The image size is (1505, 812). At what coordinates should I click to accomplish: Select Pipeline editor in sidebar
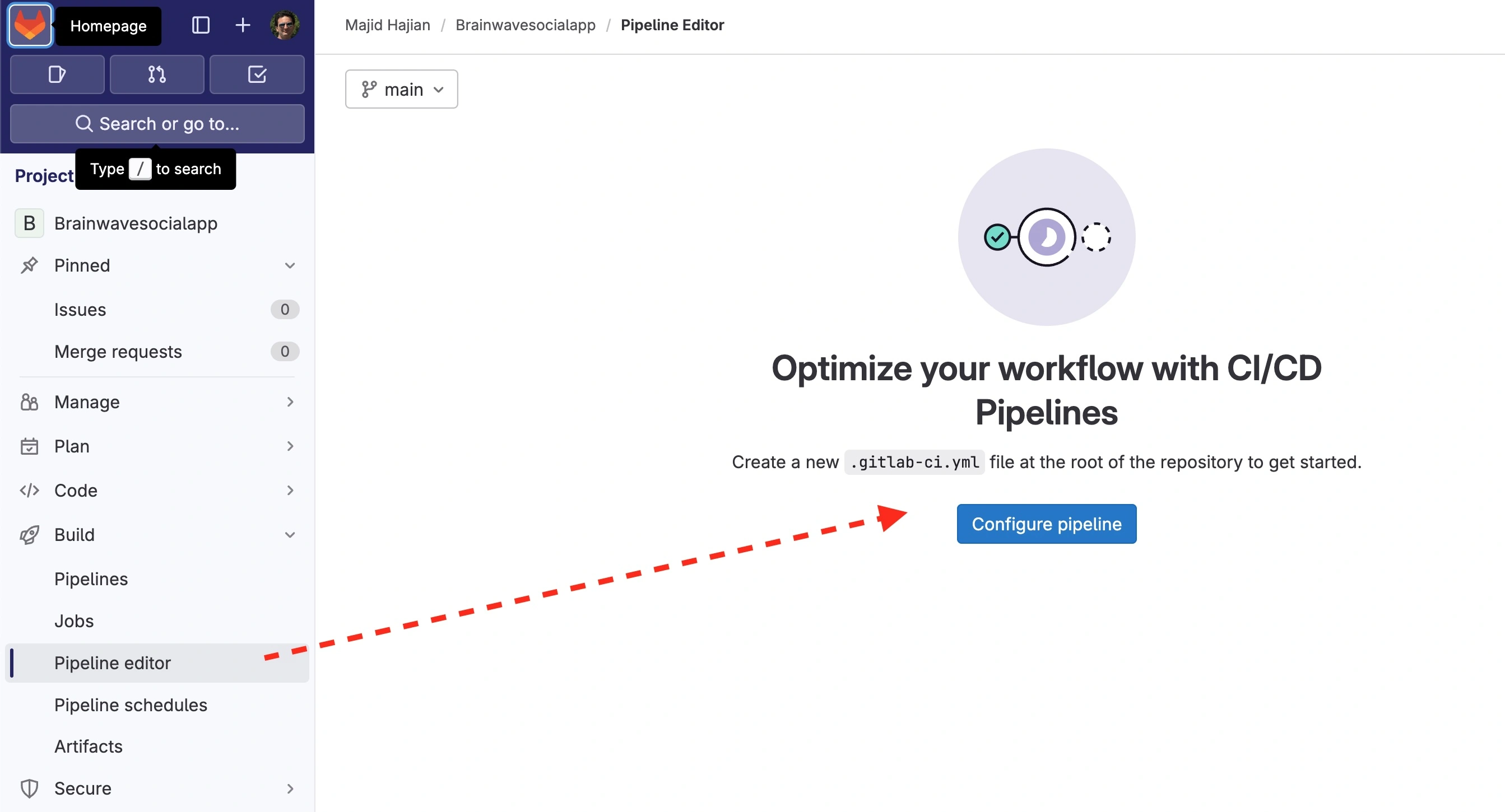pos(157,663)
